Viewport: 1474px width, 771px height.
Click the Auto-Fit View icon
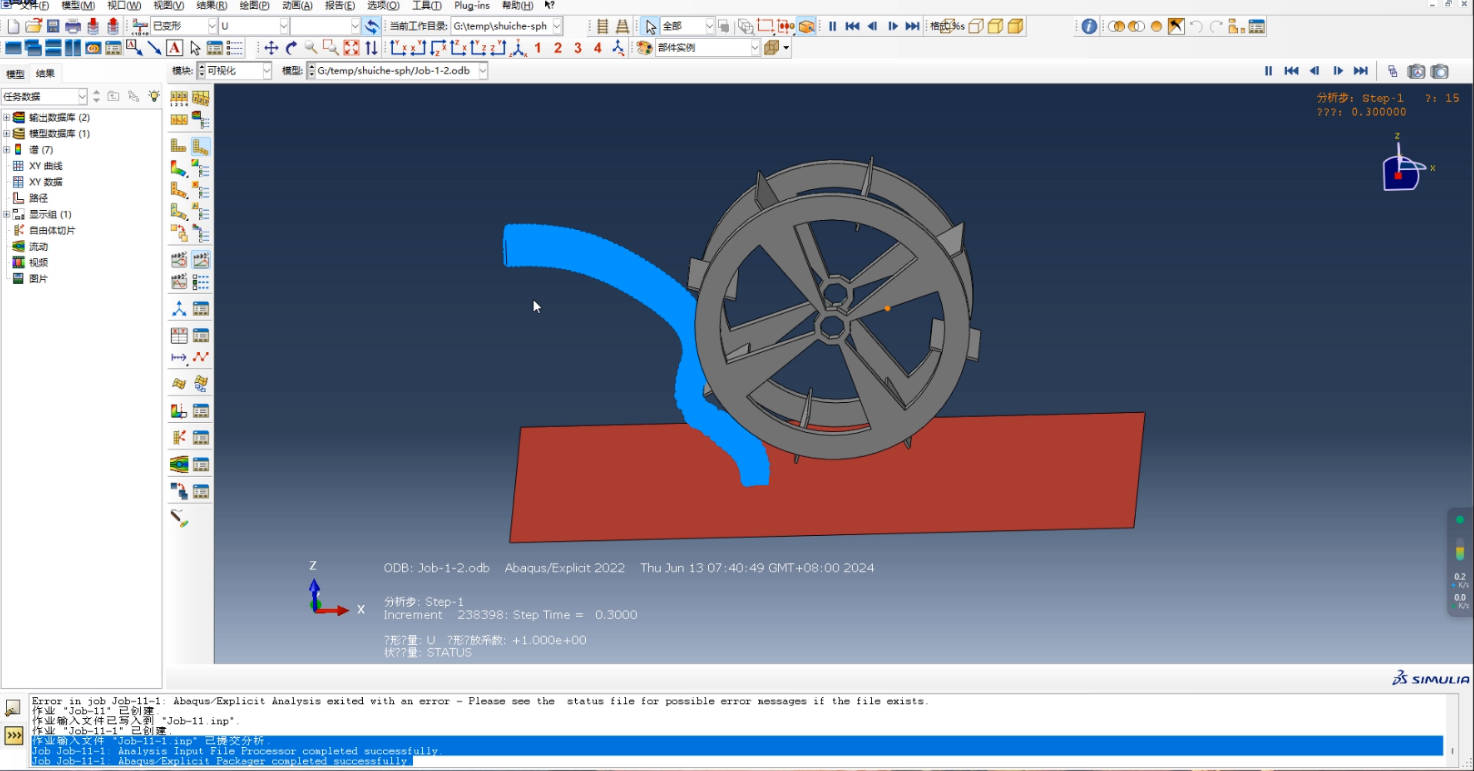(351, 47)
